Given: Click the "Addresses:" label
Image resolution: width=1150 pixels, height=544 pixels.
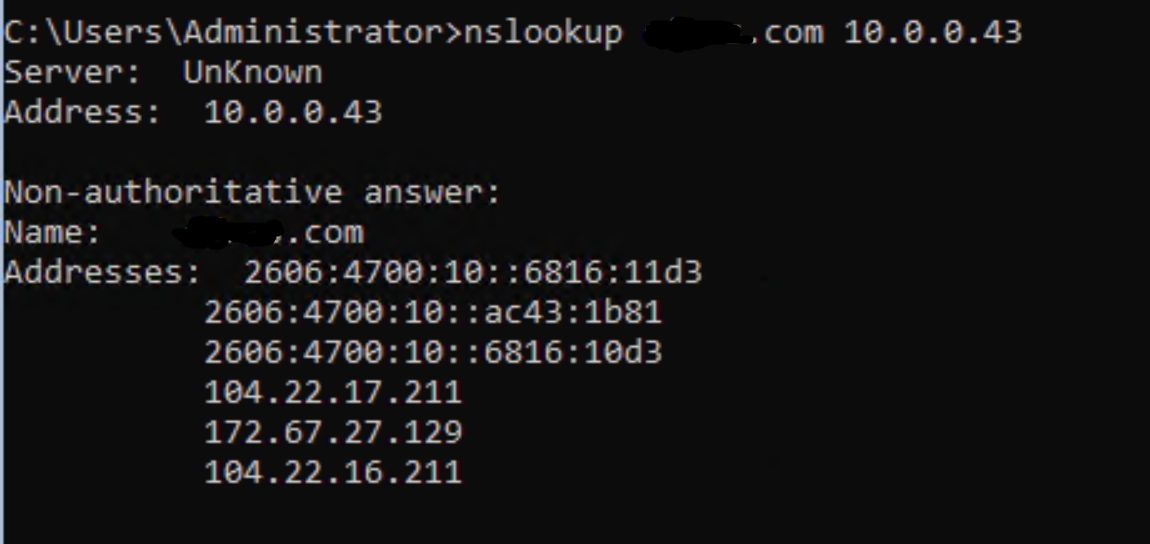Looking at the screenshot, I should click(x=102, y=272).
